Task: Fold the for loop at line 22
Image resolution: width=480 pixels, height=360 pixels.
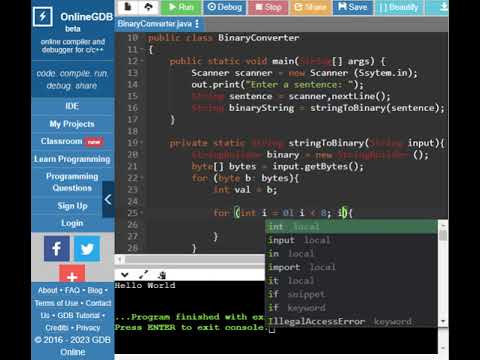Action: (x=142, y=178)
